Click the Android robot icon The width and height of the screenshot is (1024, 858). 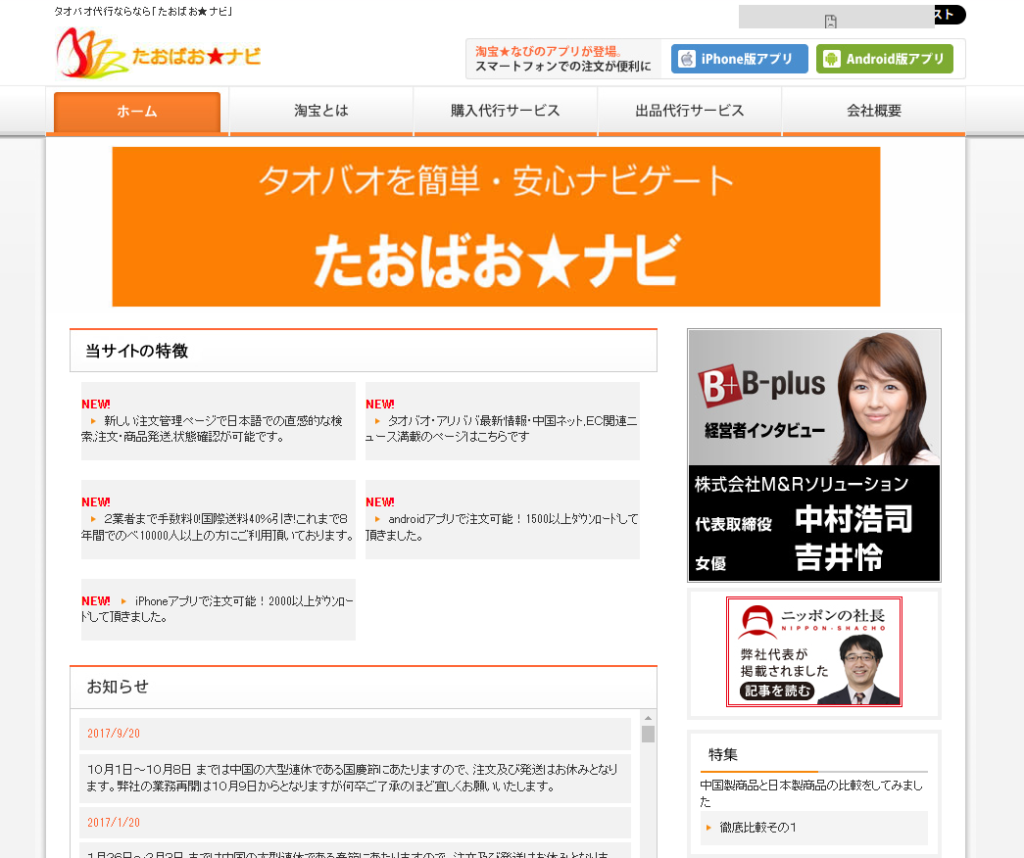831,59
